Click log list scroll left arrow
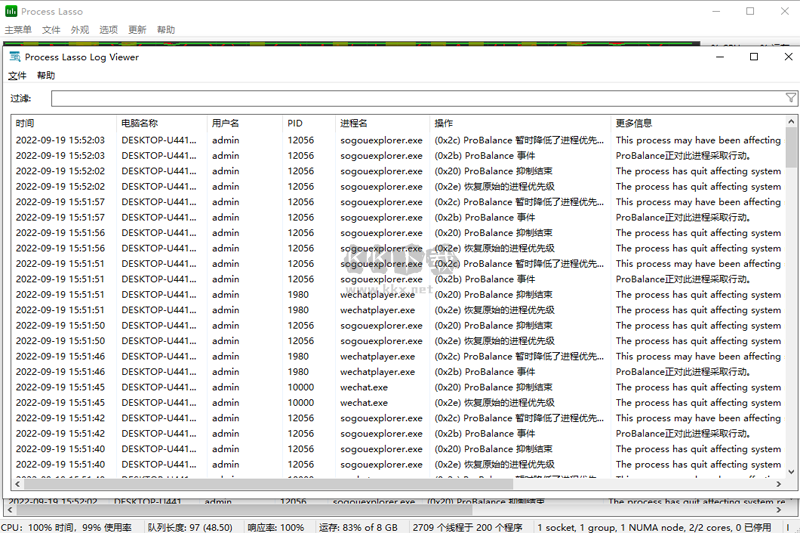Viewport: 800px width, 533px height. (17, 484)
